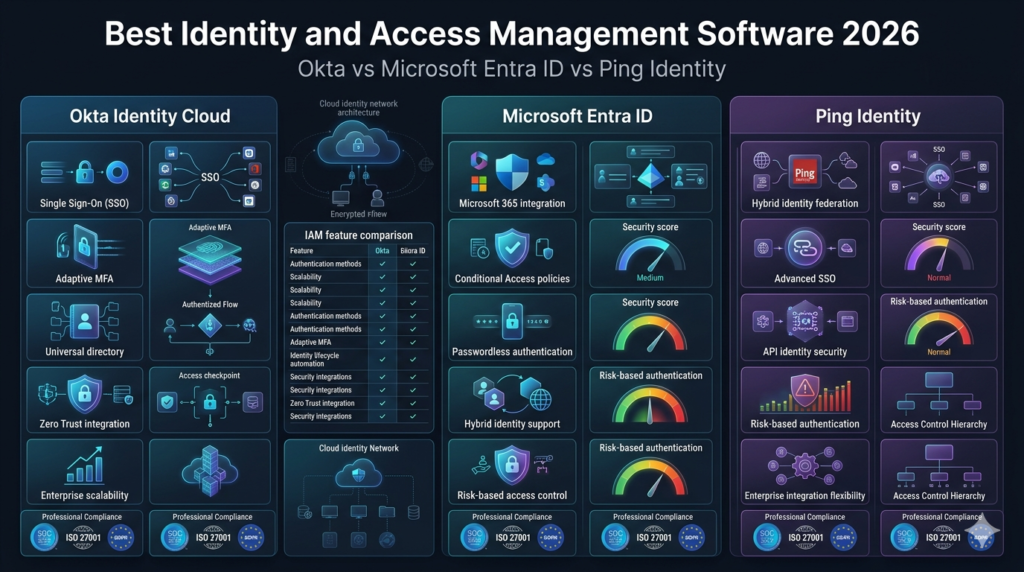Click SOC badge below Risk-based access control card
This screenshot has width=1024, height=572.
(475, 537)
